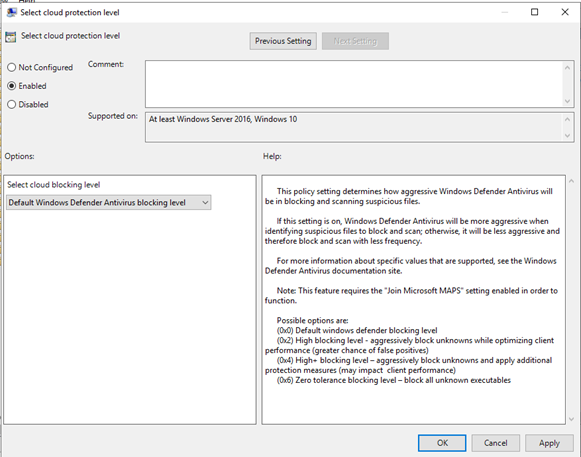Click the Supported on scroll-up arrow
The image size is (581, 457).
click(567, 119)
